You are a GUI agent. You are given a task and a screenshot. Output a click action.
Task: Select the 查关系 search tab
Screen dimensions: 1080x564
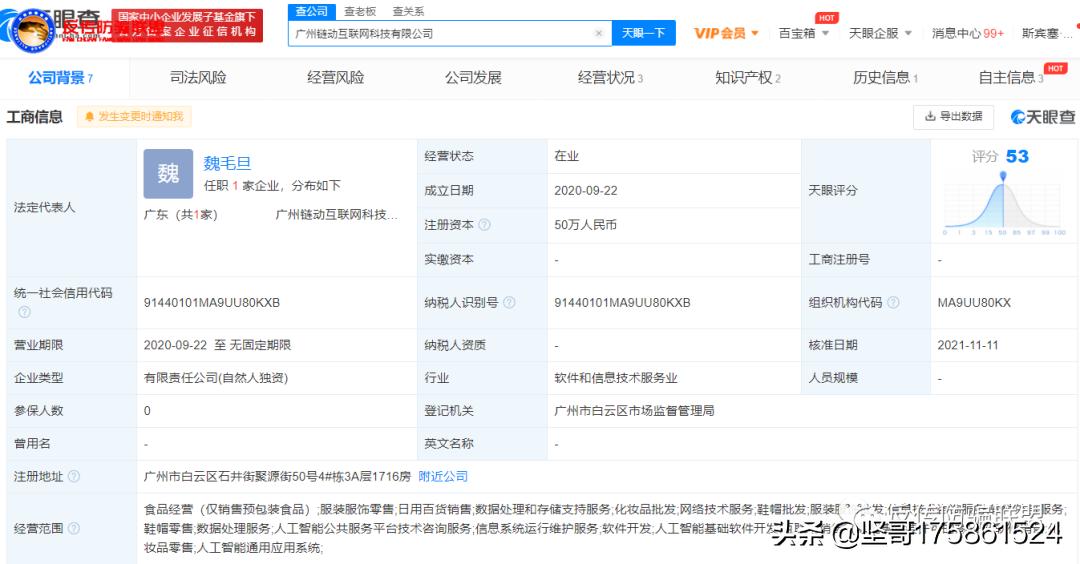coord(408,12)
